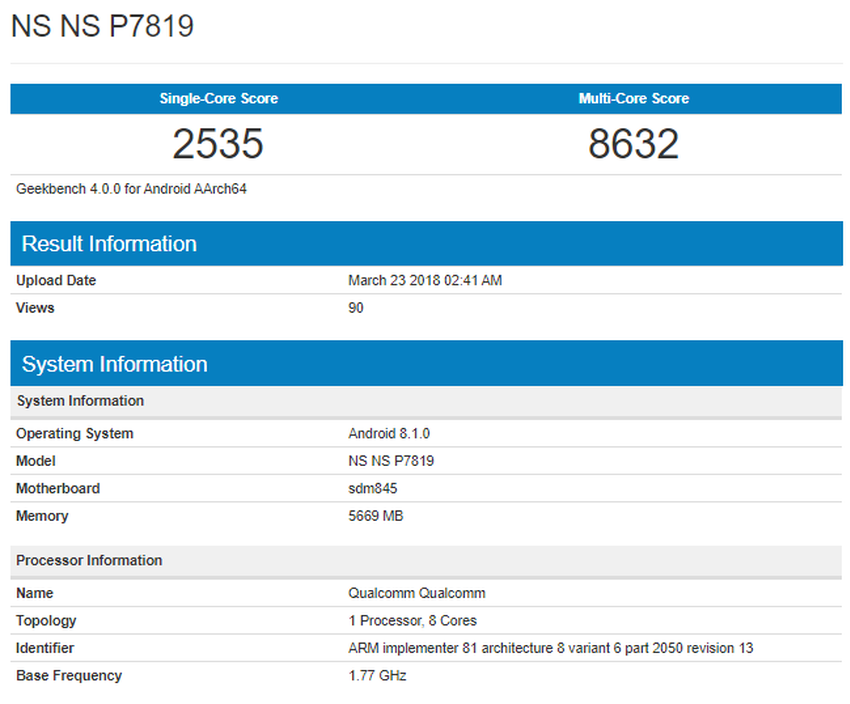Image resolution: width=850 pixels, height=704 pixels.
Task: Click the System Information section header
Action: point(113,363)
